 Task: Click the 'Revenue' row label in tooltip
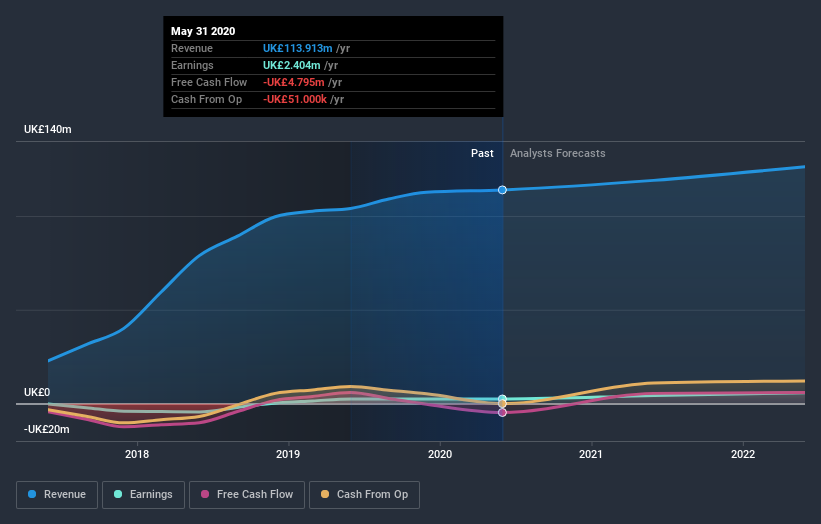point(192,48)
